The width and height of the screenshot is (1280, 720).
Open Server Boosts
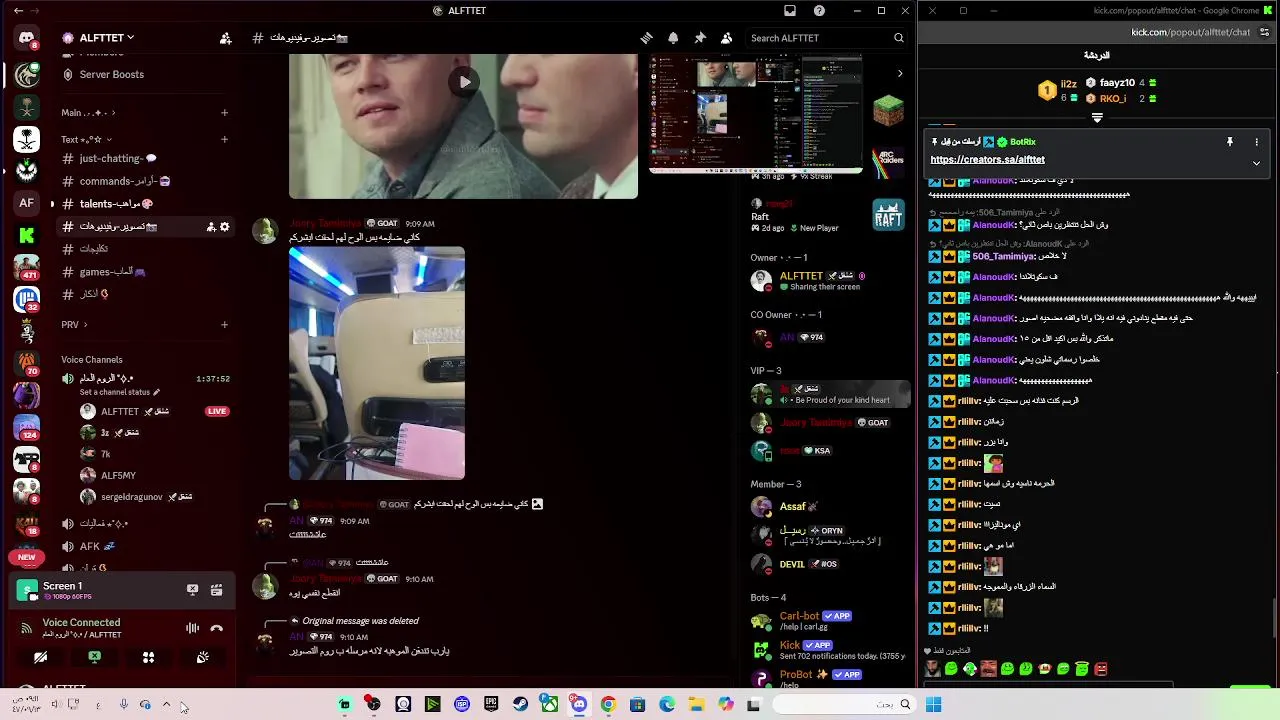tap(112, 74)
